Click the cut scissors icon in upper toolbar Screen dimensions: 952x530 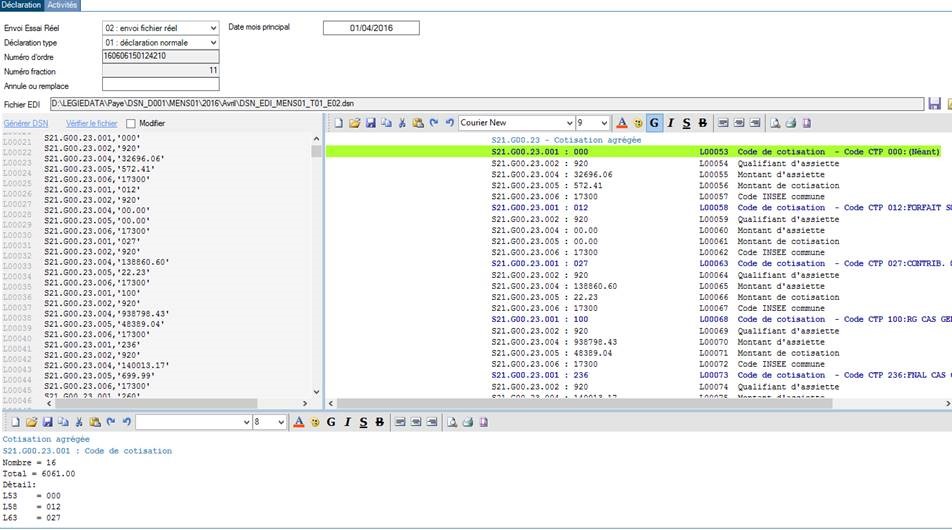[x=402, y=123]
